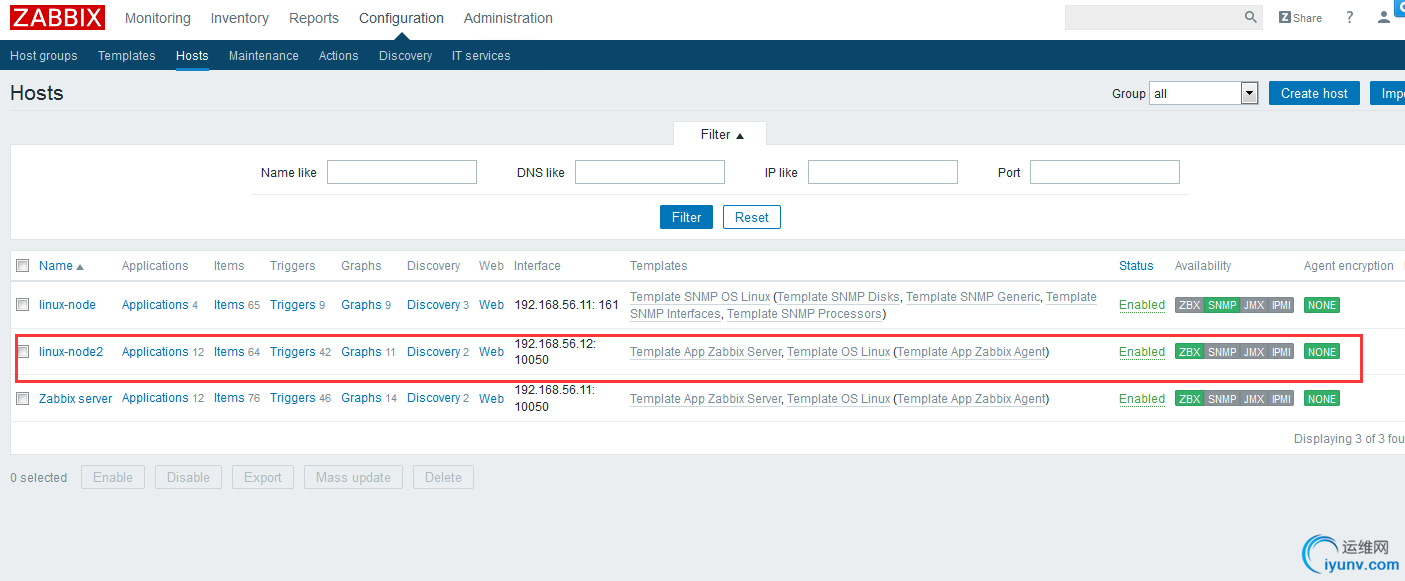The width and height of the screenshot is (1405, 581).
Task: Open help via the question mark icon
Action: [1349, 17]
